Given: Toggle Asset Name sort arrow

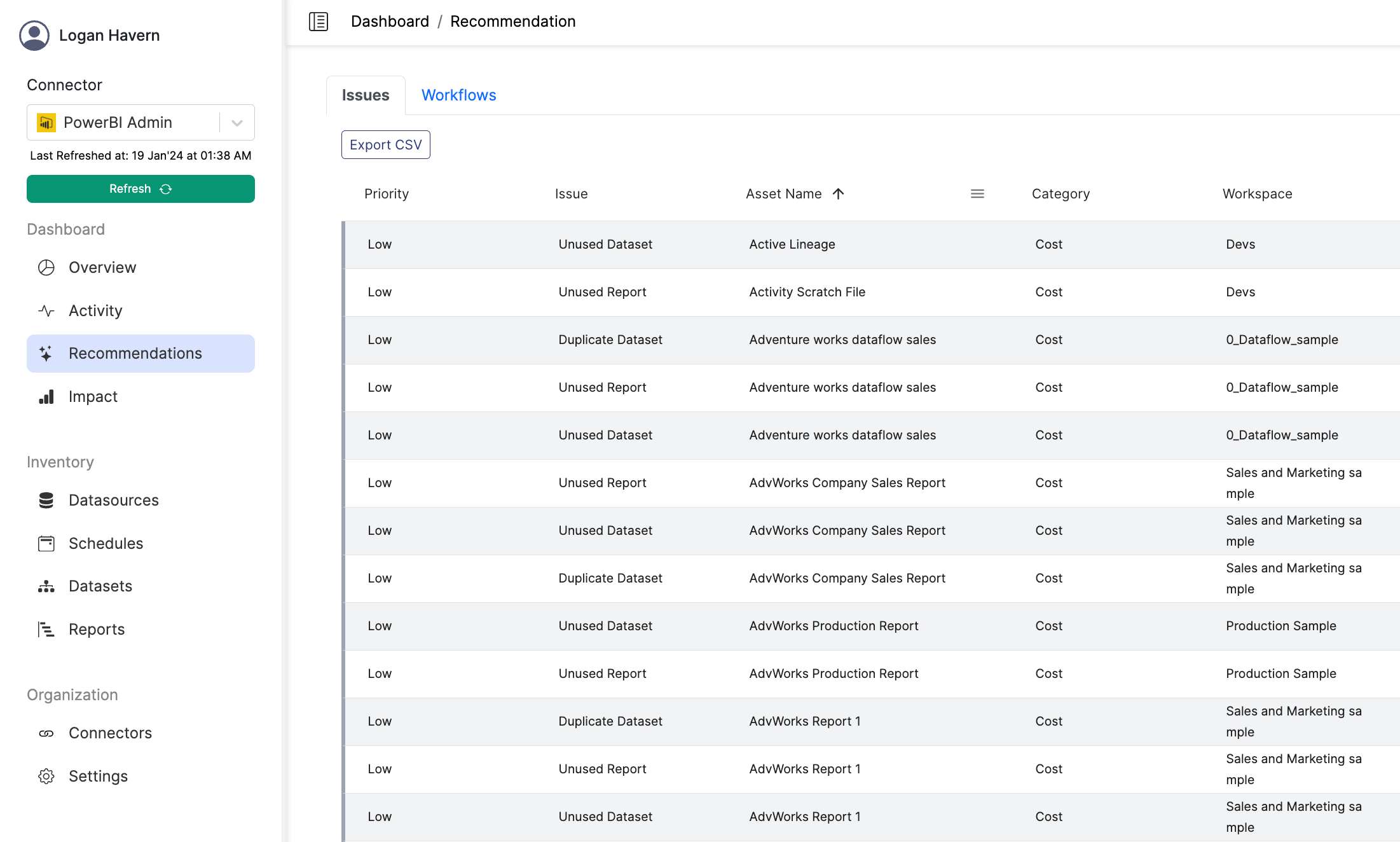Looking at the screenshot, I should (839, 194).
